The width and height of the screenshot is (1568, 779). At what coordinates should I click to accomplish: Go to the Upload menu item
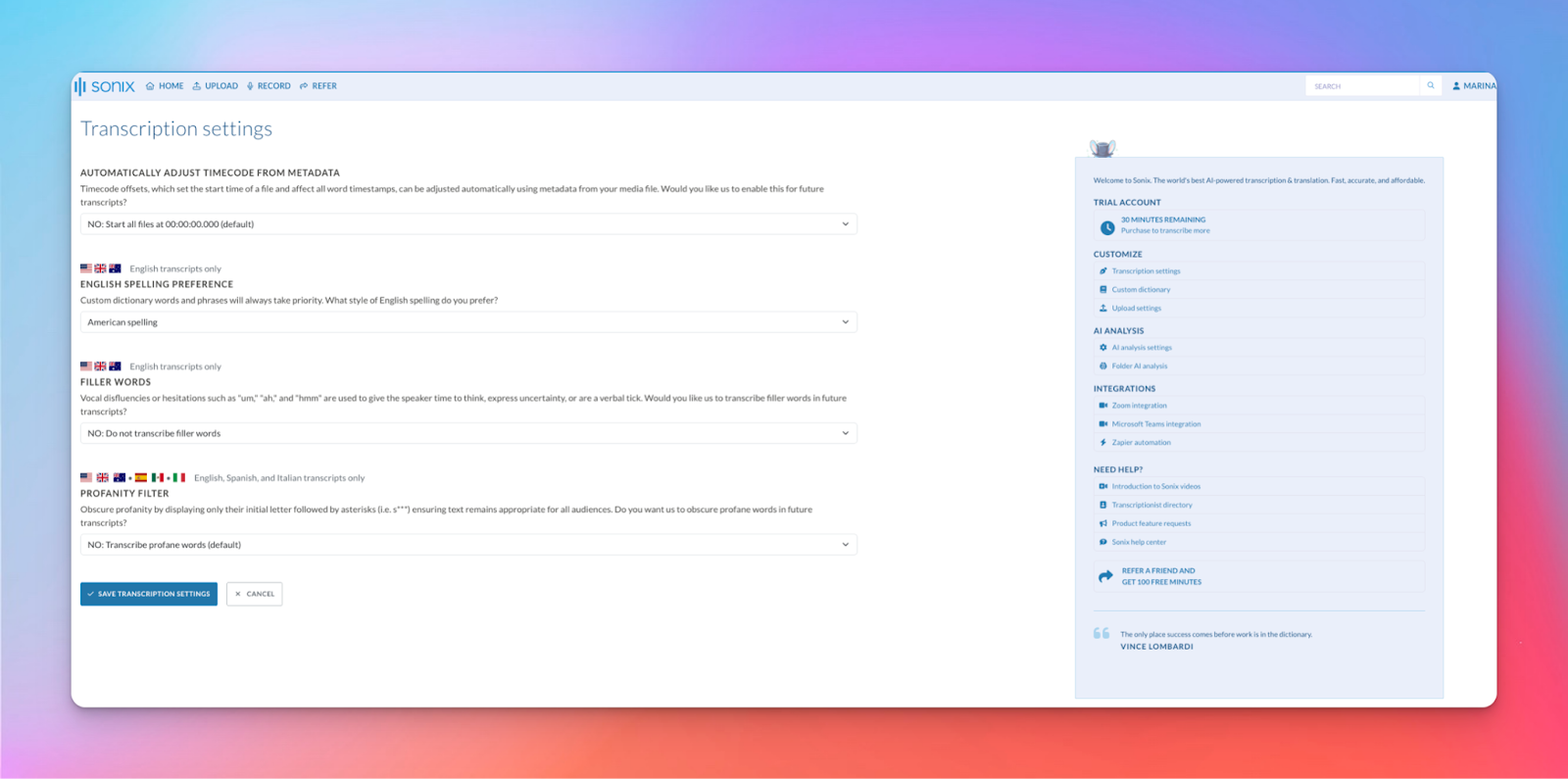[x=216, y=86]
